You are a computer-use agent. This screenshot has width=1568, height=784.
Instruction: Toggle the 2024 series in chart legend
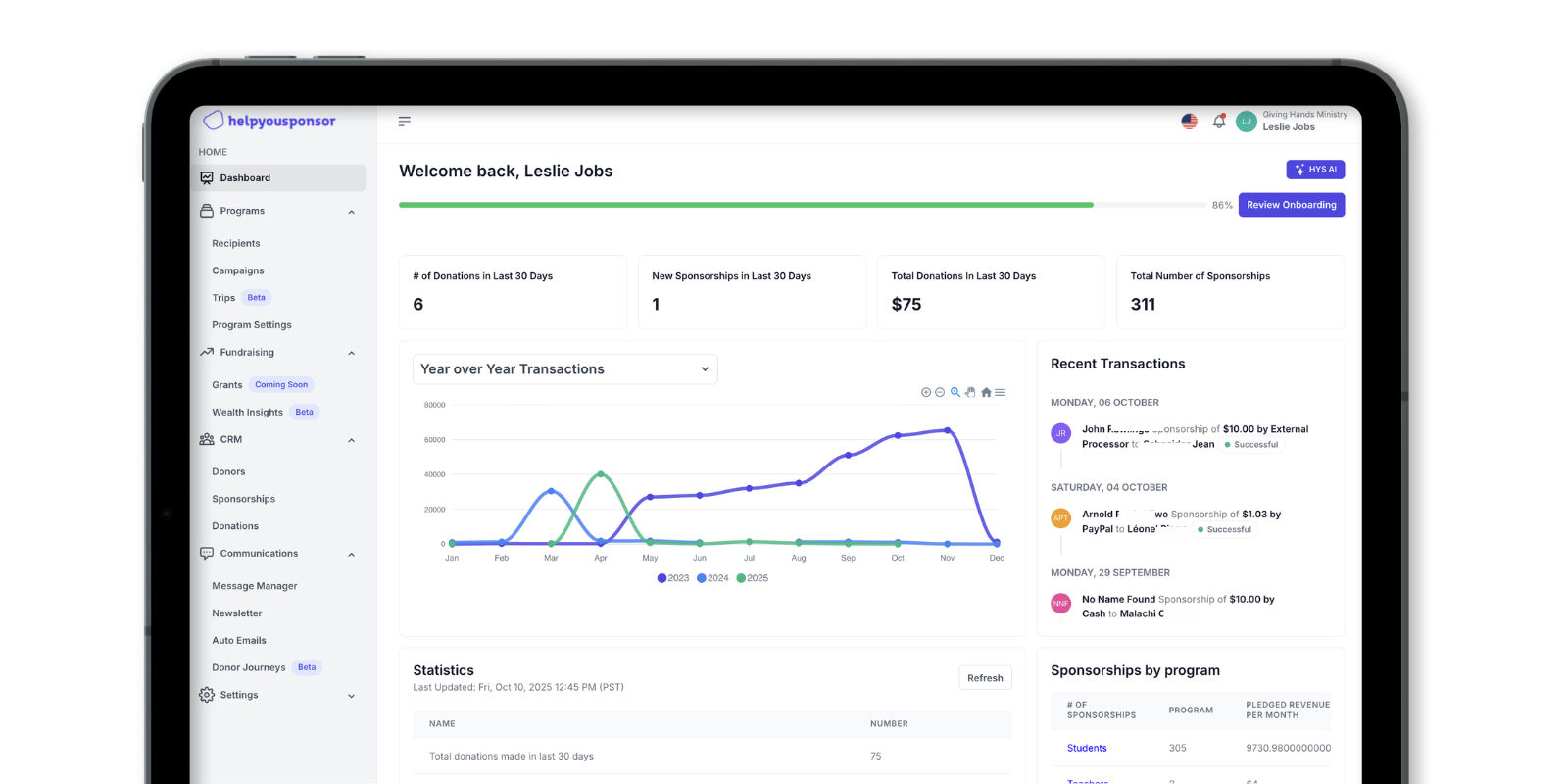pyautogui.click(x=712, y=578)
